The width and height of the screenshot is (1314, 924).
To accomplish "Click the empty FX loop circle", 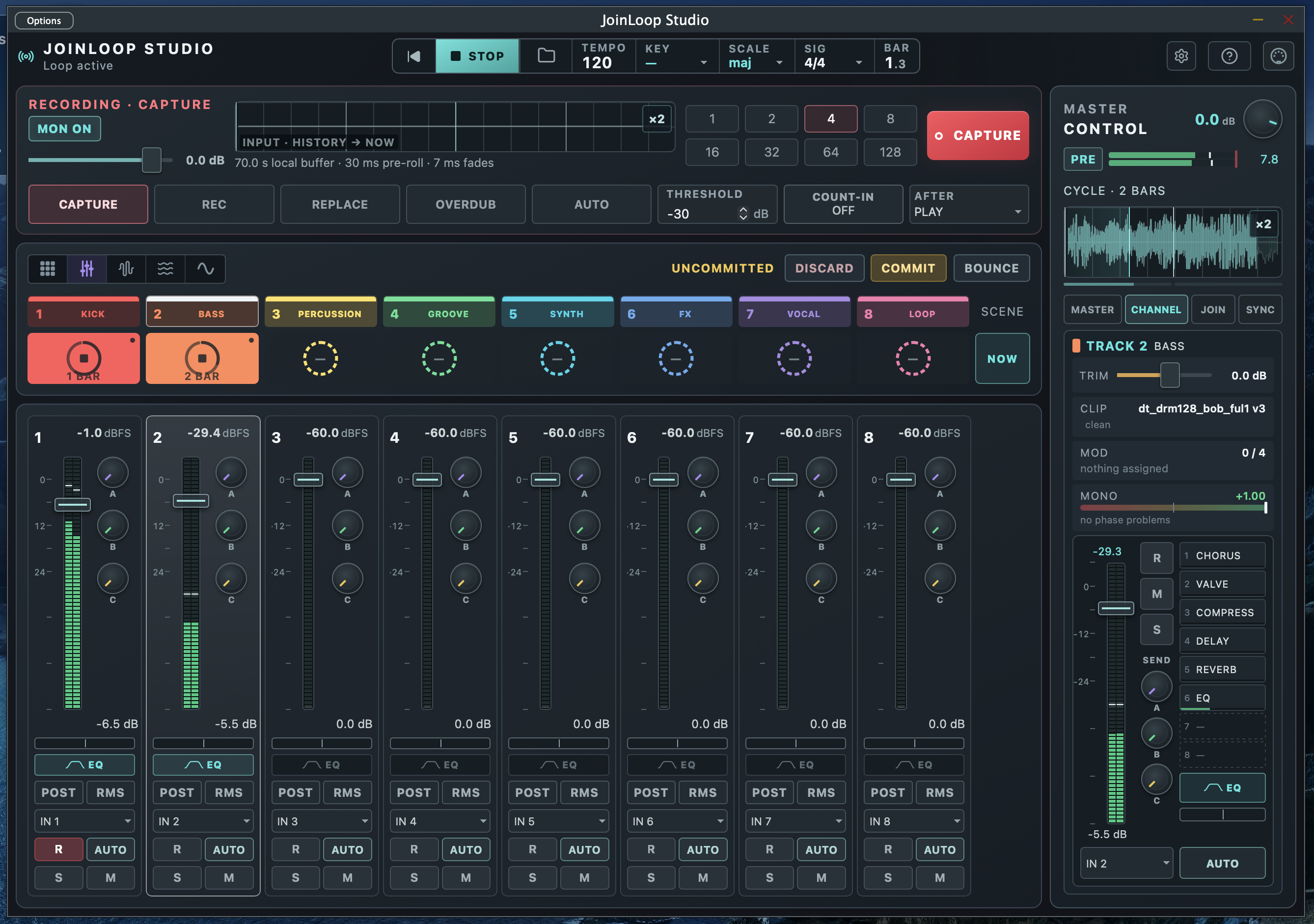I will pyautogui.click(x=676, y=359).
